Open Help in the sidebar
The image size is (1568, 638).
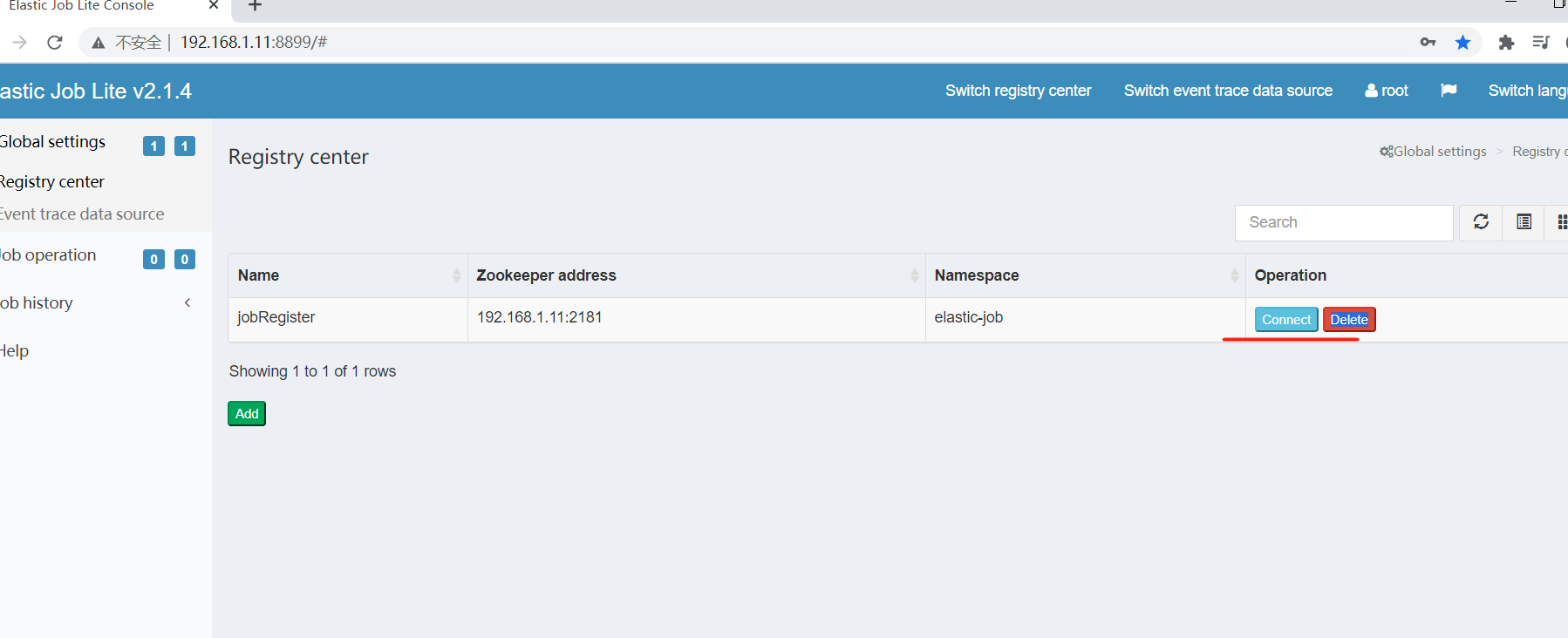[14, 351]
